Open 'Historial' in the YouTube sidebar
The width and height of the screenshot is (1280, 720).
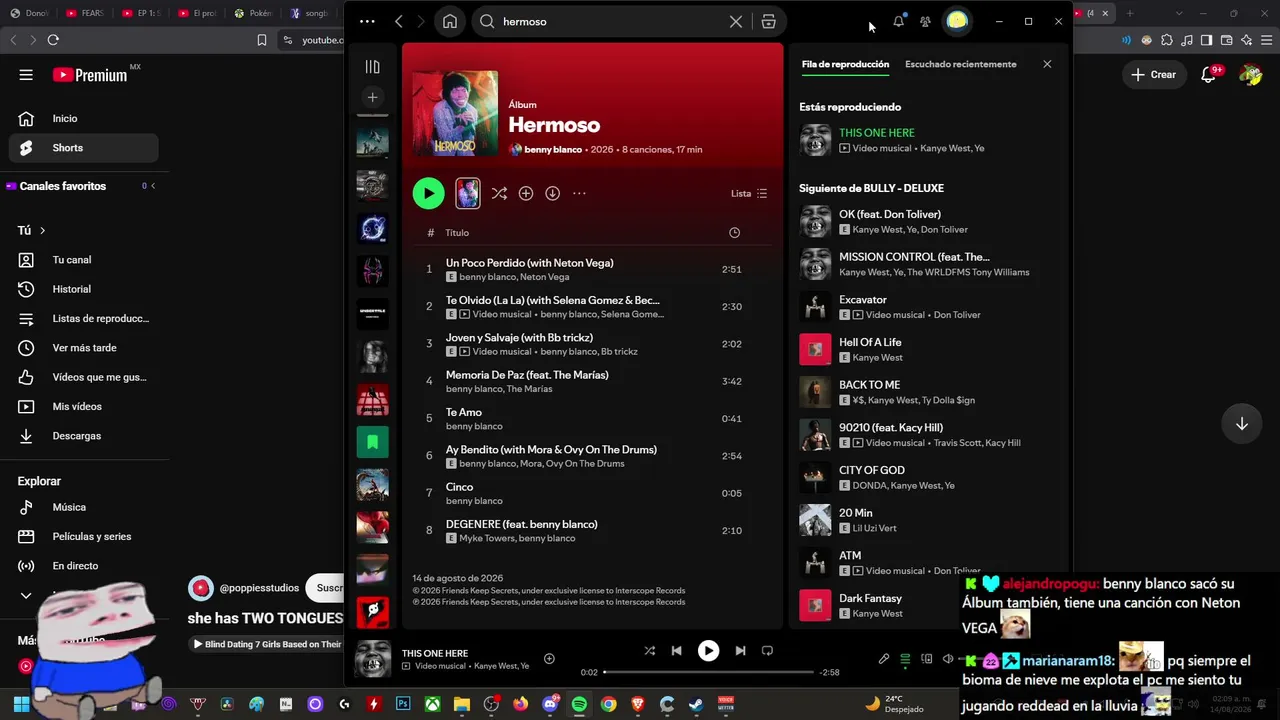84,289
